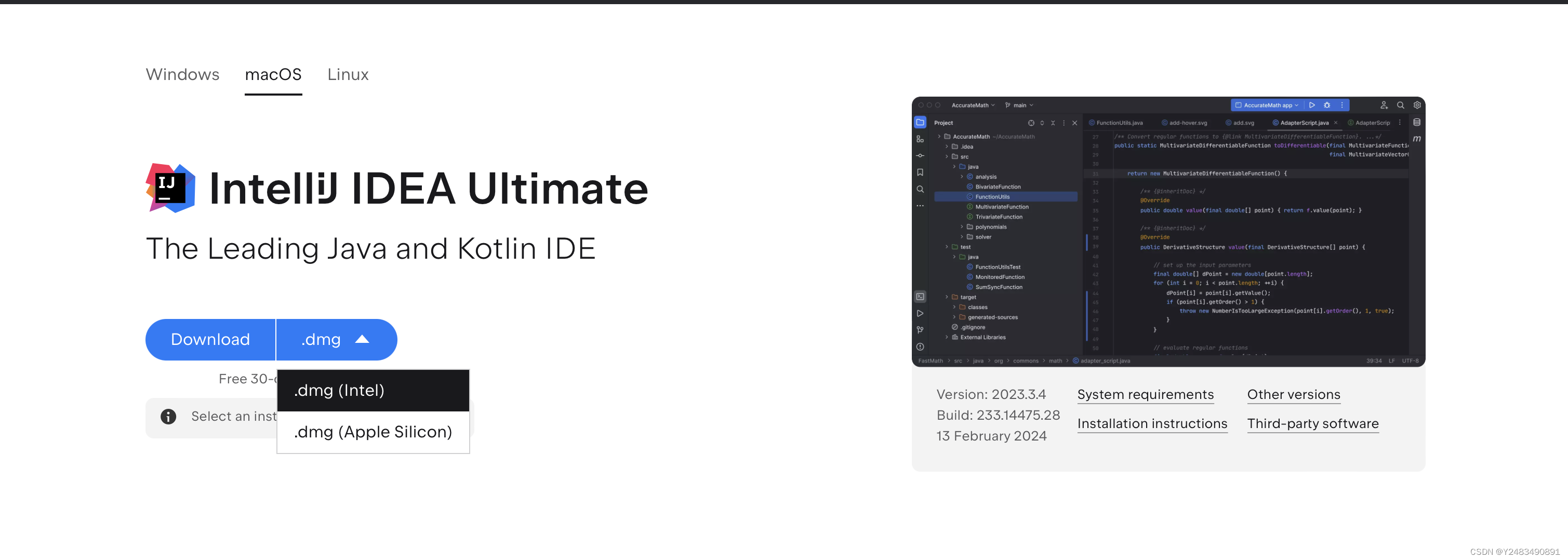Switch to the FunctionUtils.java editor tab
This screenshot has width=1568, height=560.
point(1119,123)
